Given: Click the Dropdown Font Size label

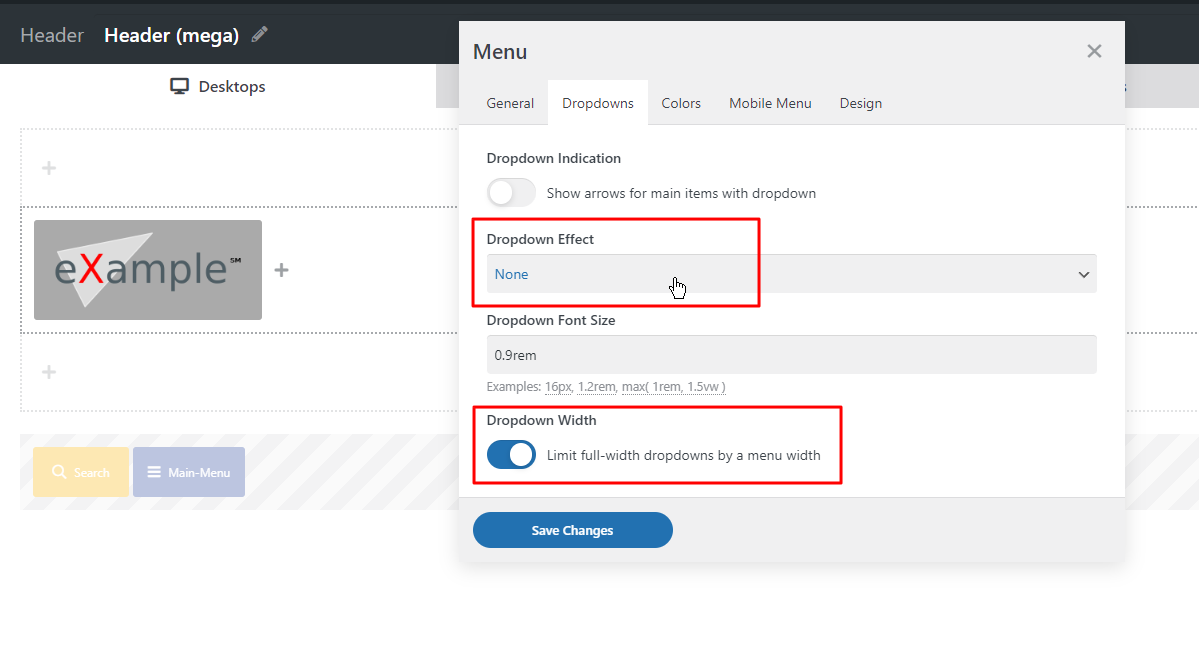Looking at the screenshot, I should click(x=551, y=320).
